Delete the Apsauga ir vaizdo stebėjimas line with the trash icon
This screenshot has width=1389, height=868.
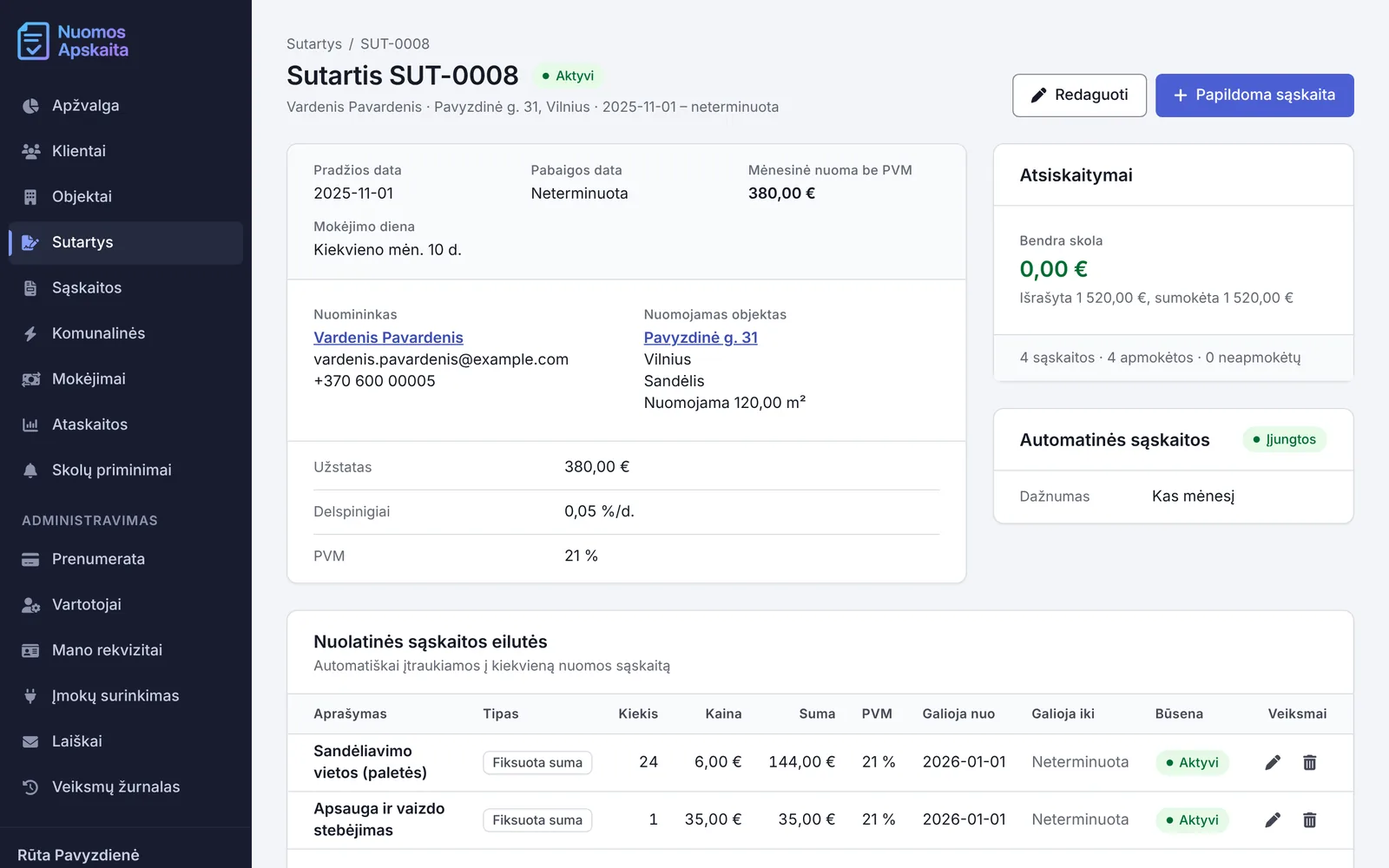point(1309,819)
